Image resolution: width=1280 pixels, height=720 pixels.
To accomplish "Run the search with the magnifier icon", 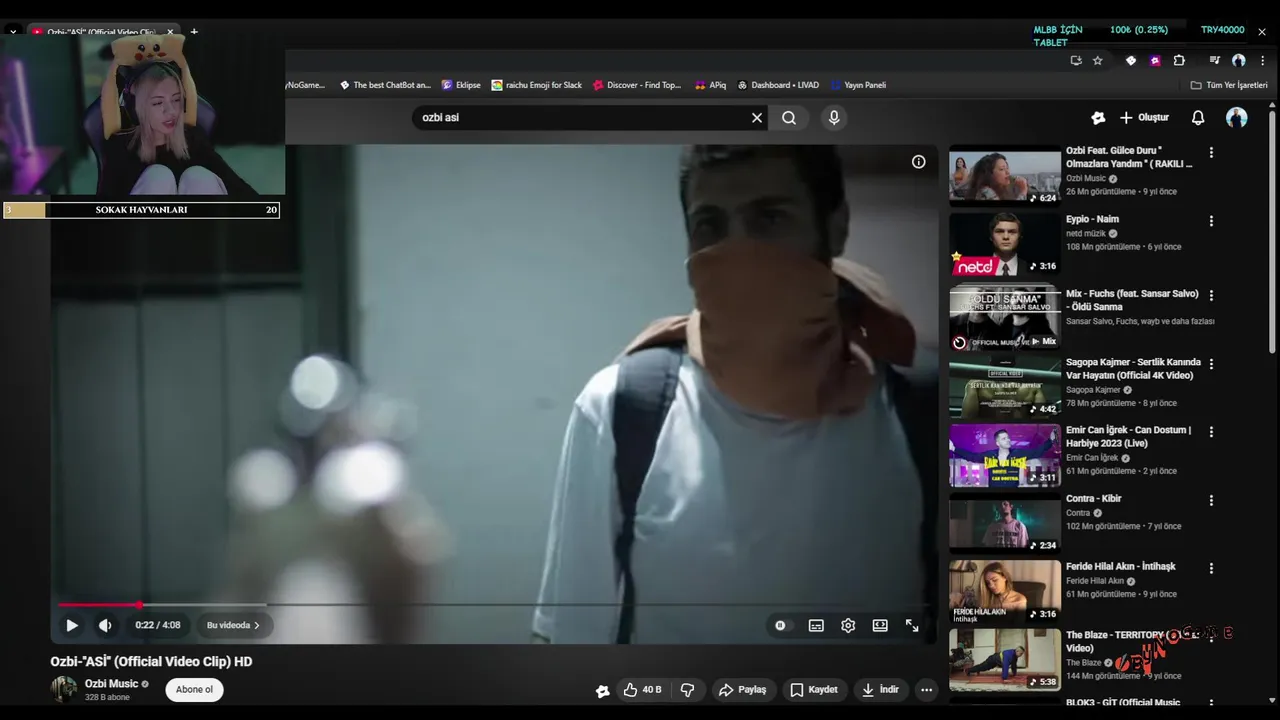I will [789, 118].
